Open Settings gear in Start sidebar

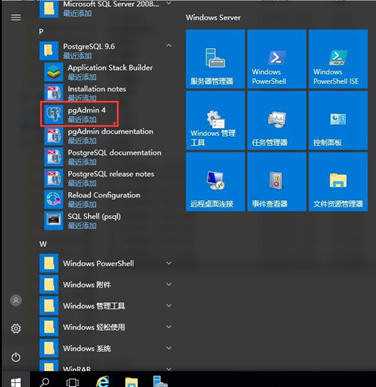point(16,329)
